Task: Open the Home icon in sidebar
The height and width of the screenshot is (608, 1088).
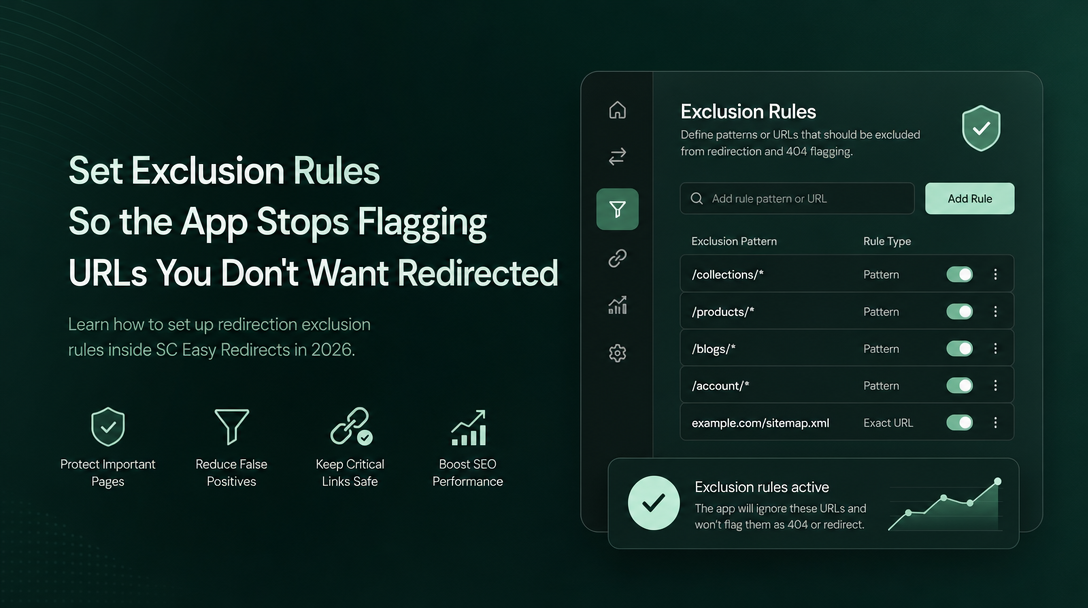Action: tap(618, 110)
